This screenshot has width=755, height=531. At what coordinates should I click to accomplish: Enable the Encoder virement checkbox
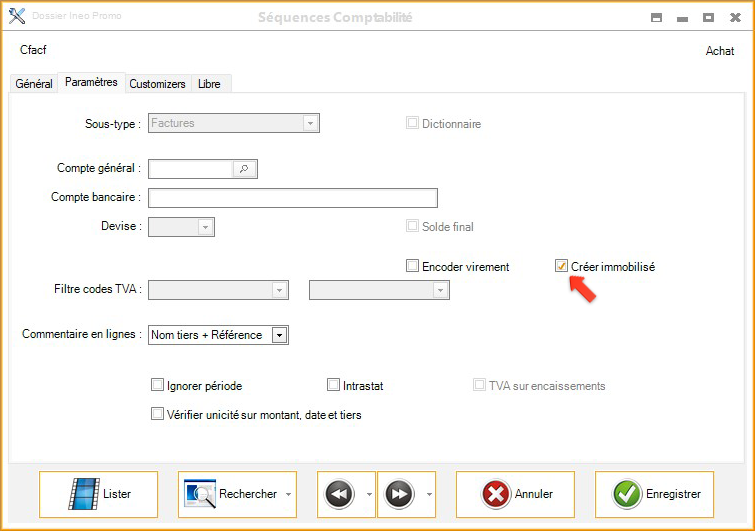point(412,266)
